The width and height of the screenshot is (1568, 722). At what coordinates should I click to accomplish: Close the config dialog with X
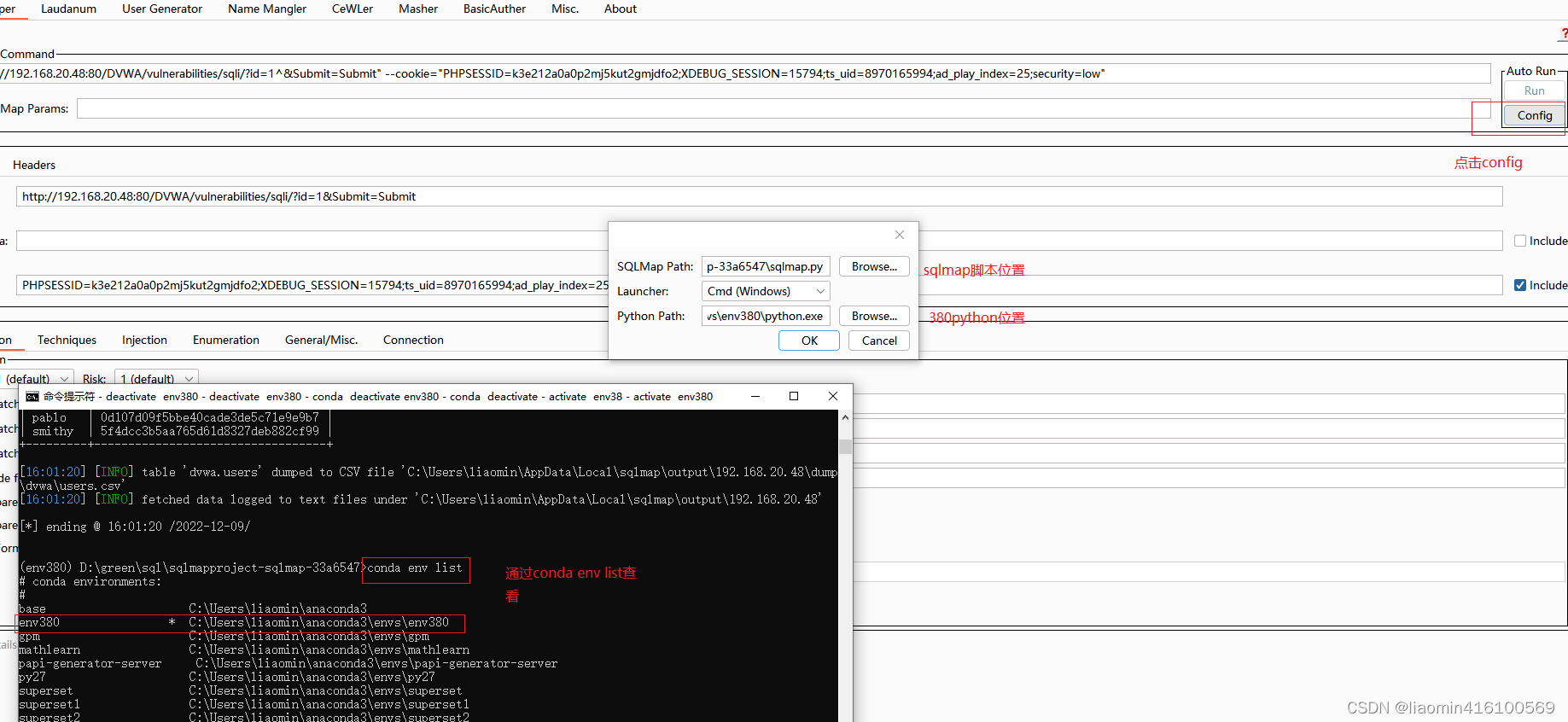899,235
